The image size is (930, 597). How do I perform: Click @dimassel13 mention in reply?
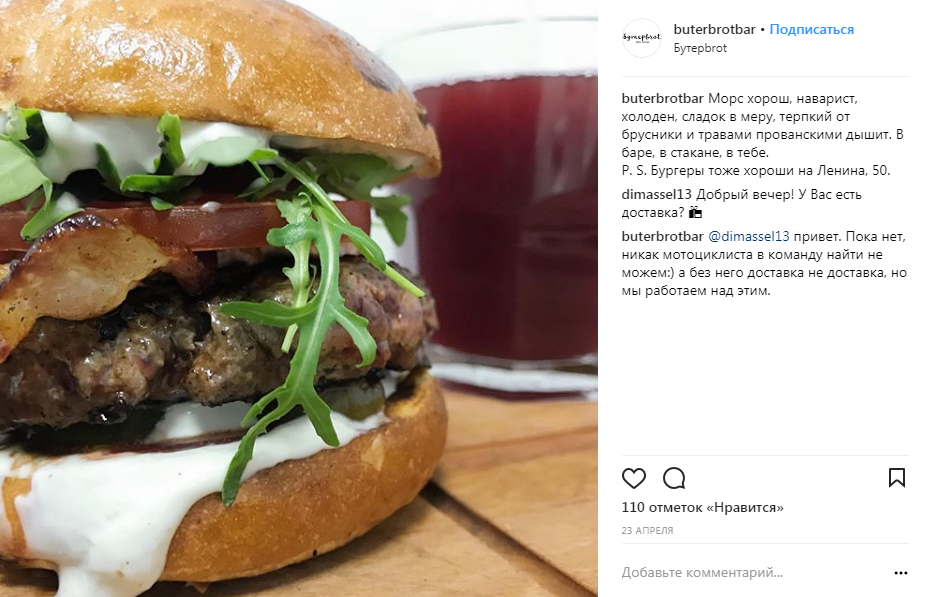click(x=749, y=237)
